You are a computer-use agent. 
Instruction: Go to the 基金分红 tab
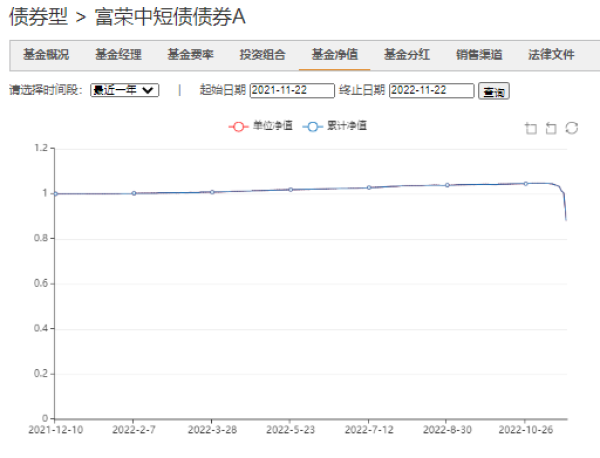point(407,55)
